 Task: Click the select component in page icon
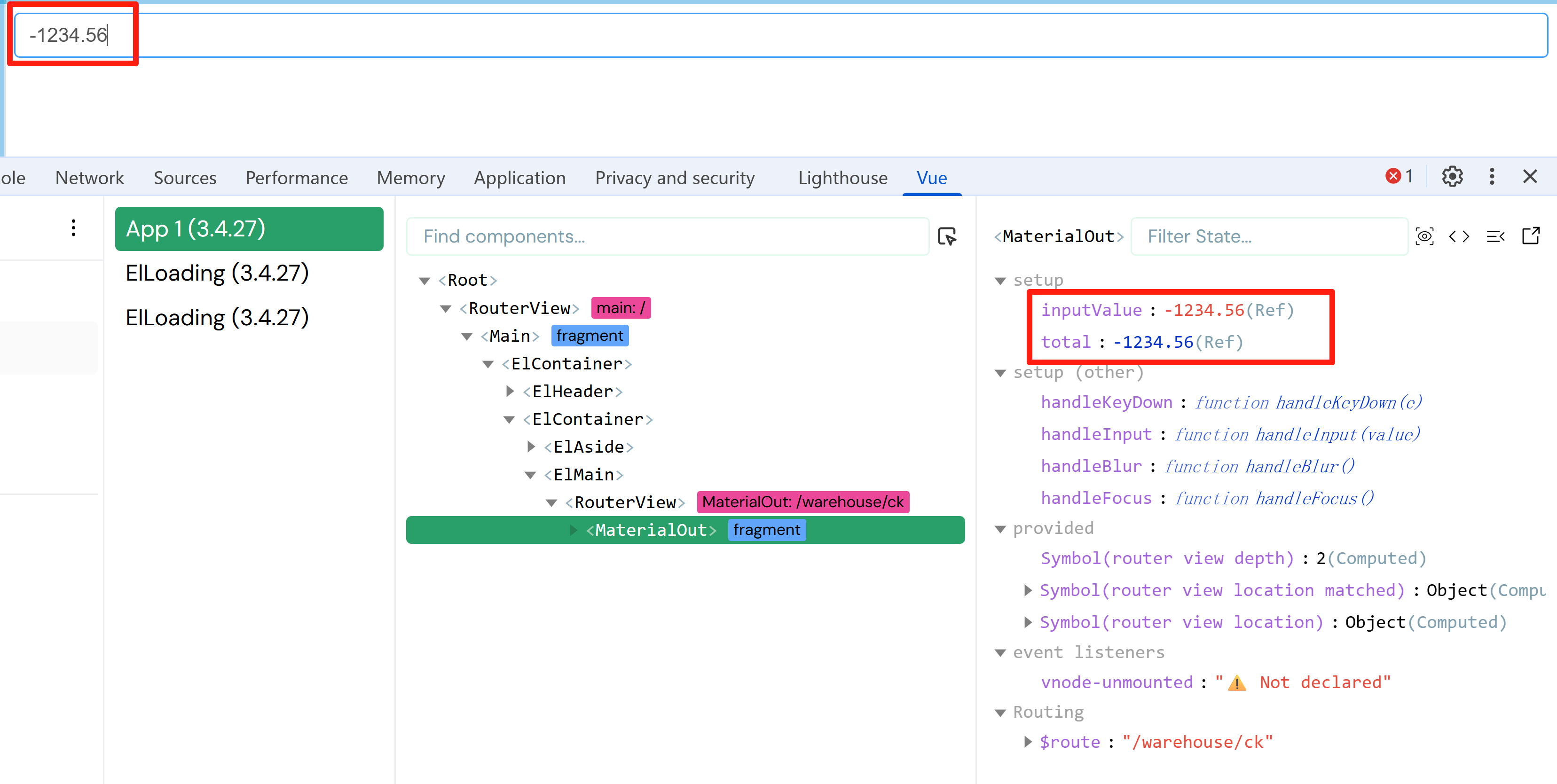(947, 236)
